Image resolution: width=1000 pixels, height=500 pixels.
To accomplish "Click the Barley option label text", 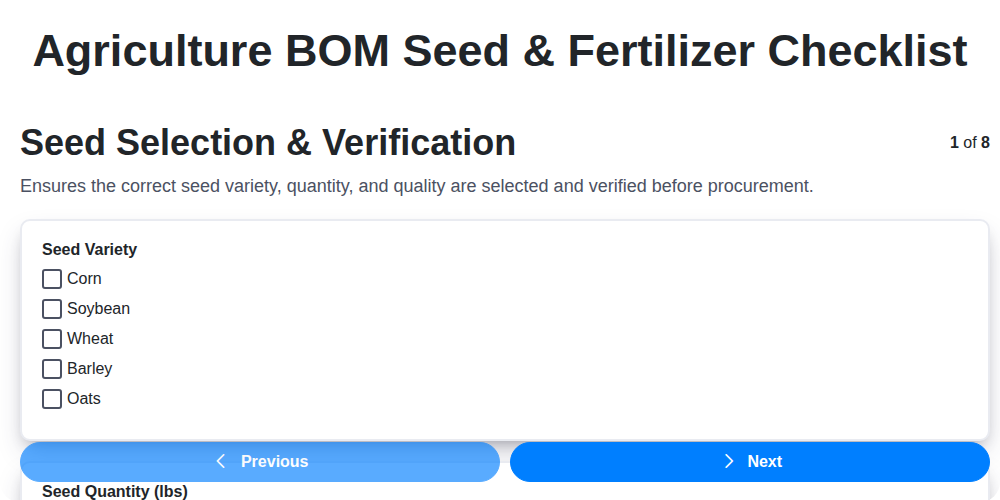I will point(89,369).
